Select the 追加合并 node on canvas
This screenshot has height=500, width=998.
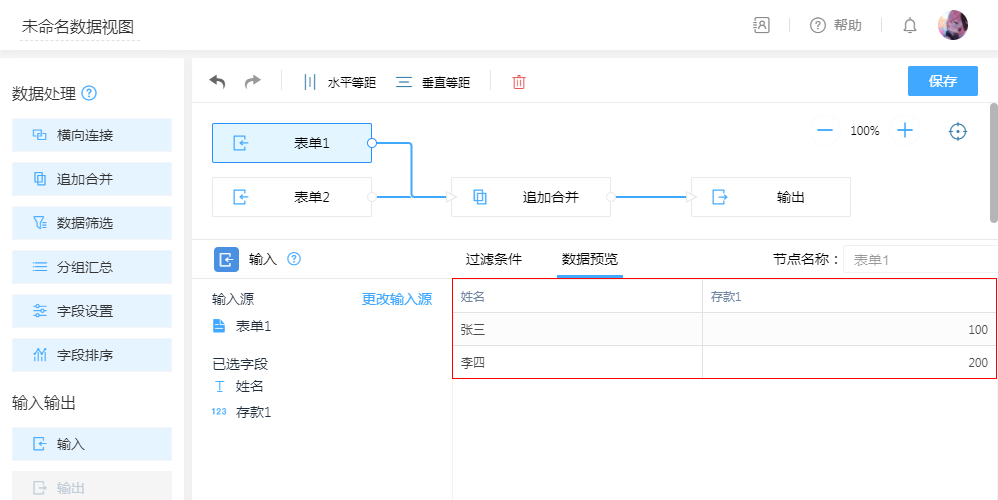click(x=530, y=197)
